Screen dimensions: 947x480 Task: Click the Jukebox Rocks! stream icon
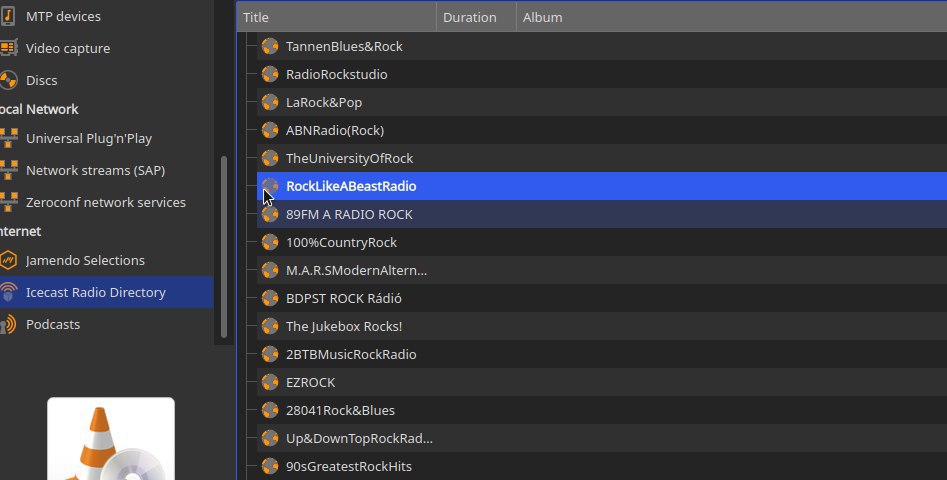tap(270, 326)
